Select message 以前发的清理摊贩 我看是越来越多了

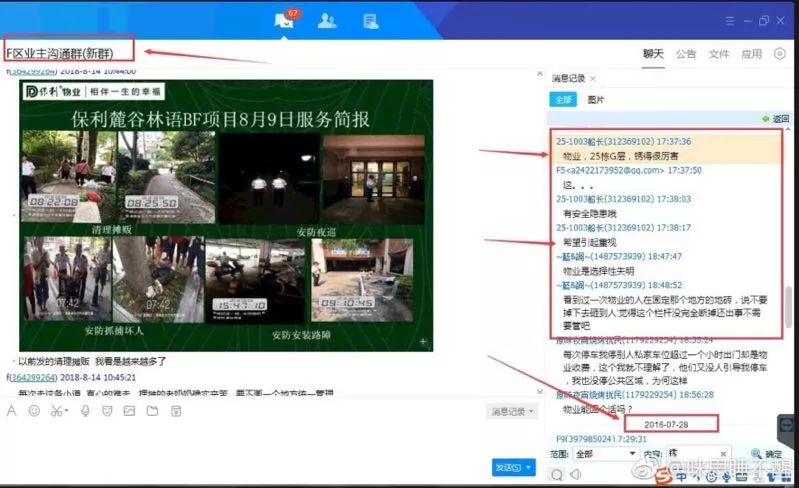[92, 361]
